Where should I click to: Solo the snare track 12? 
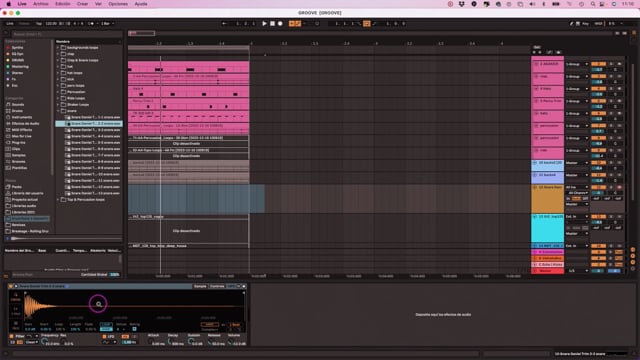click(611, 187)
